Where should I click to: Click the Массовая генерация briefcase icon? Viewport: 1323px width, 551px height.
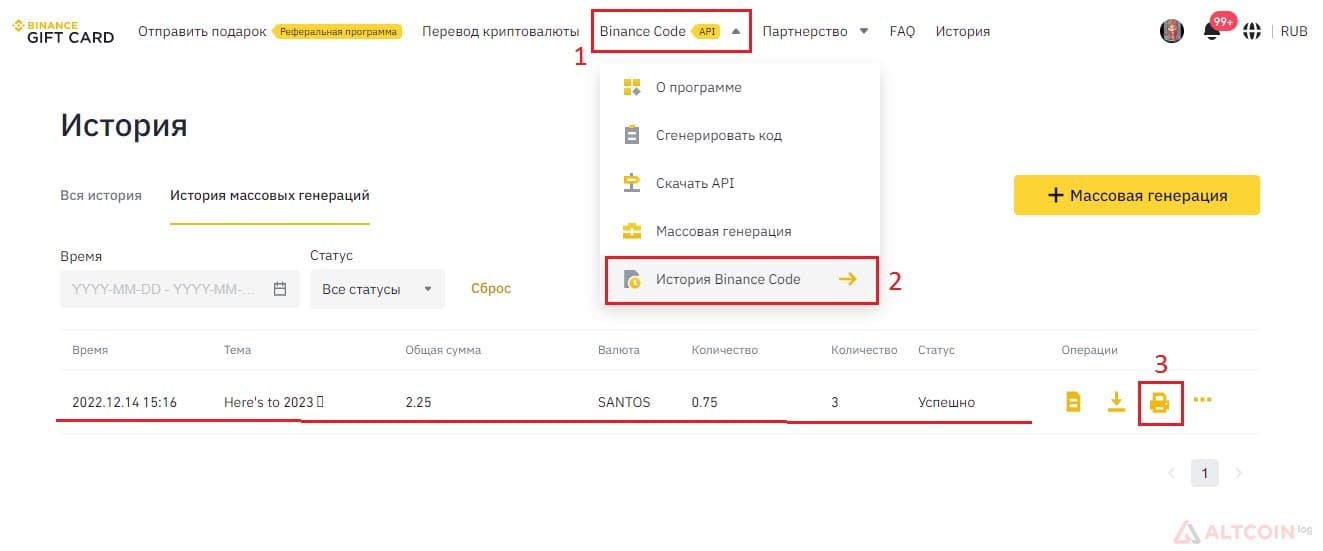631,231
